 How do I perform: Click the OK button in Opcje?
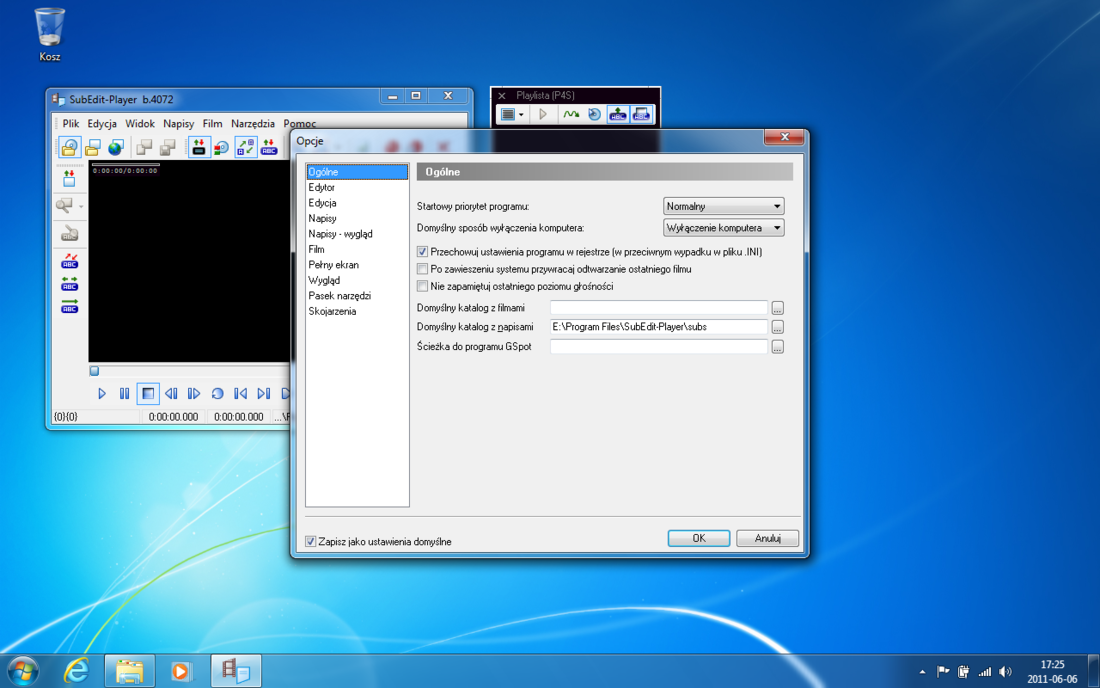pos(699,538)
